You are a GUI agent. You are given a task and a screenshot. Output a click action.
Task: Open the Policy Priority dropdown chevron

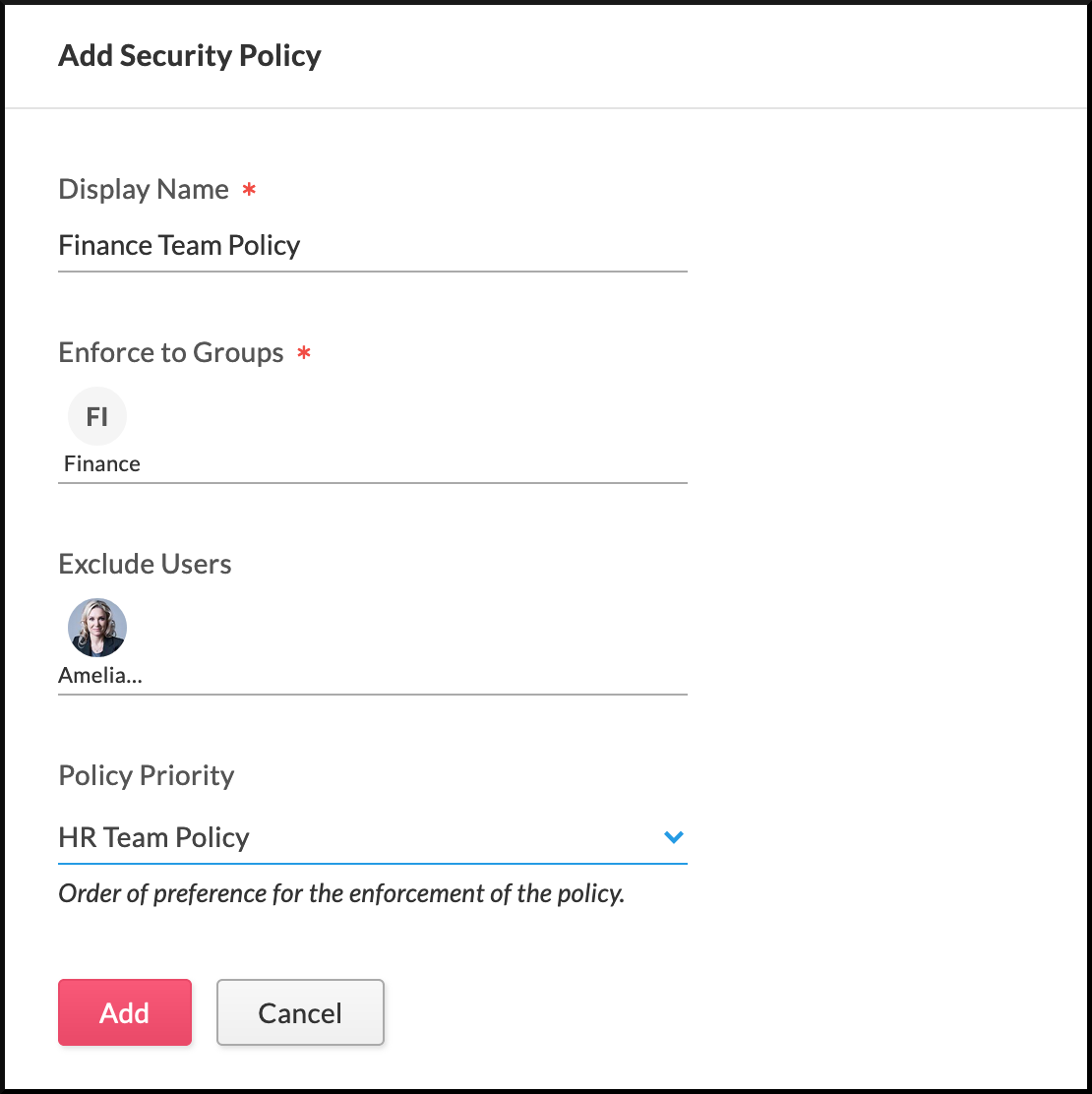point(673,837)
